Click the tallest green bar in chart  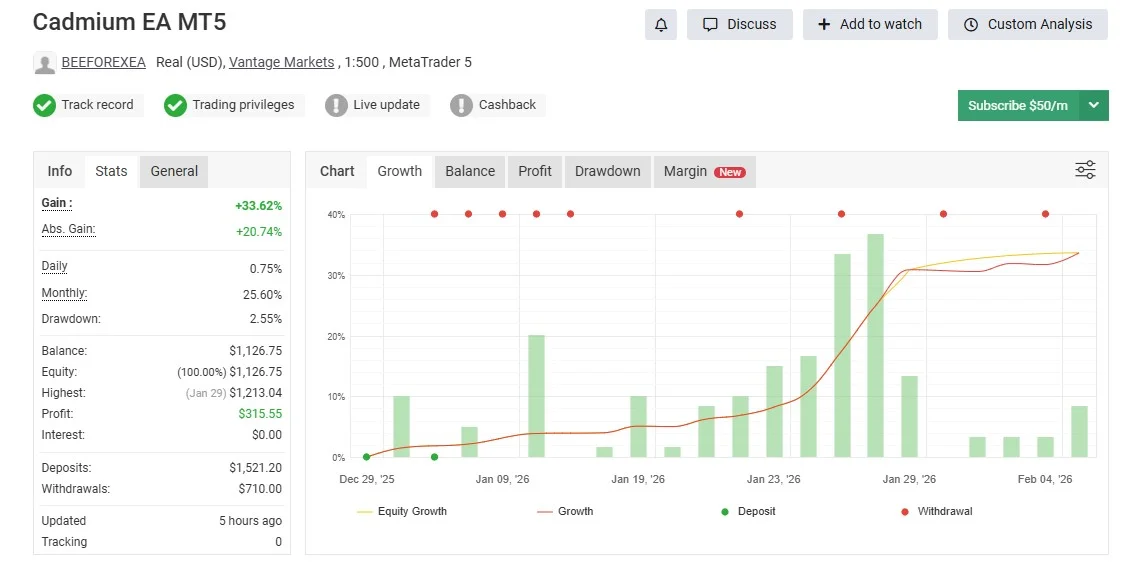[x=875, y=345]
